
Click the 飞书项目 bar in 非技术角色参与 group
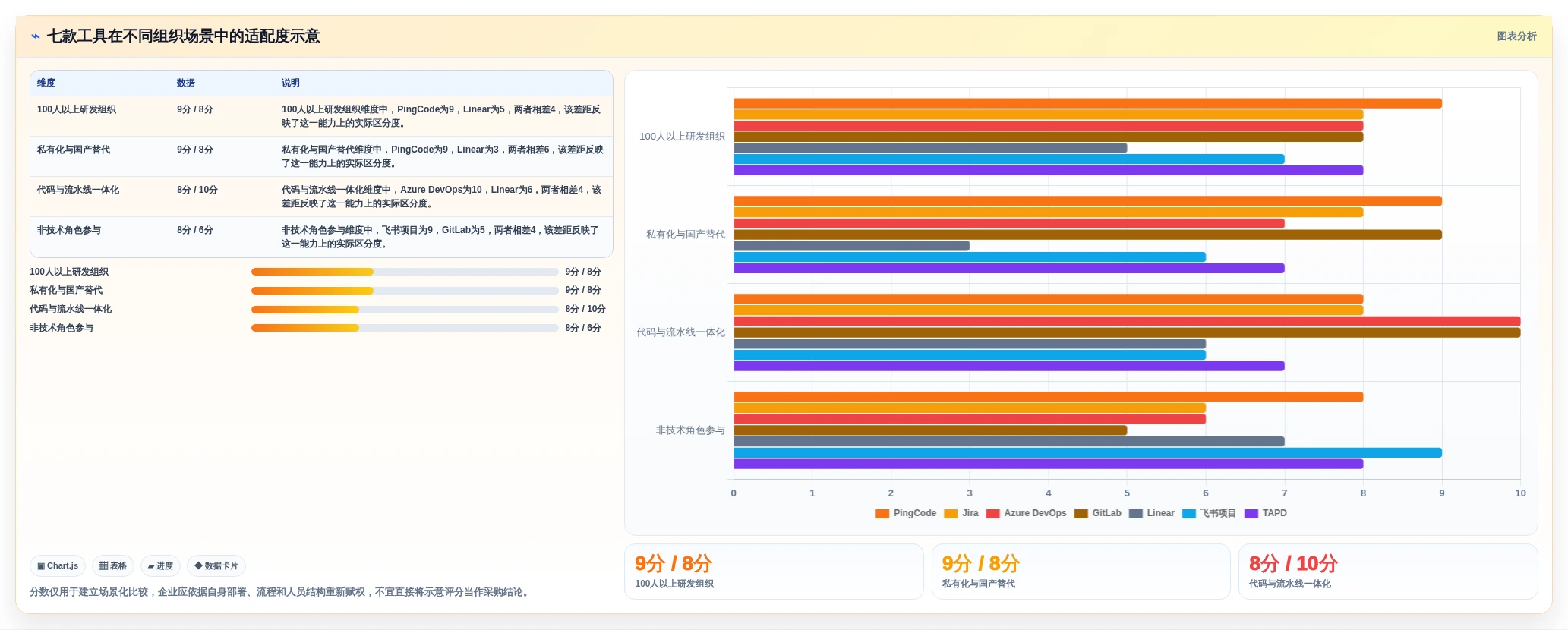coord(1087,452)
